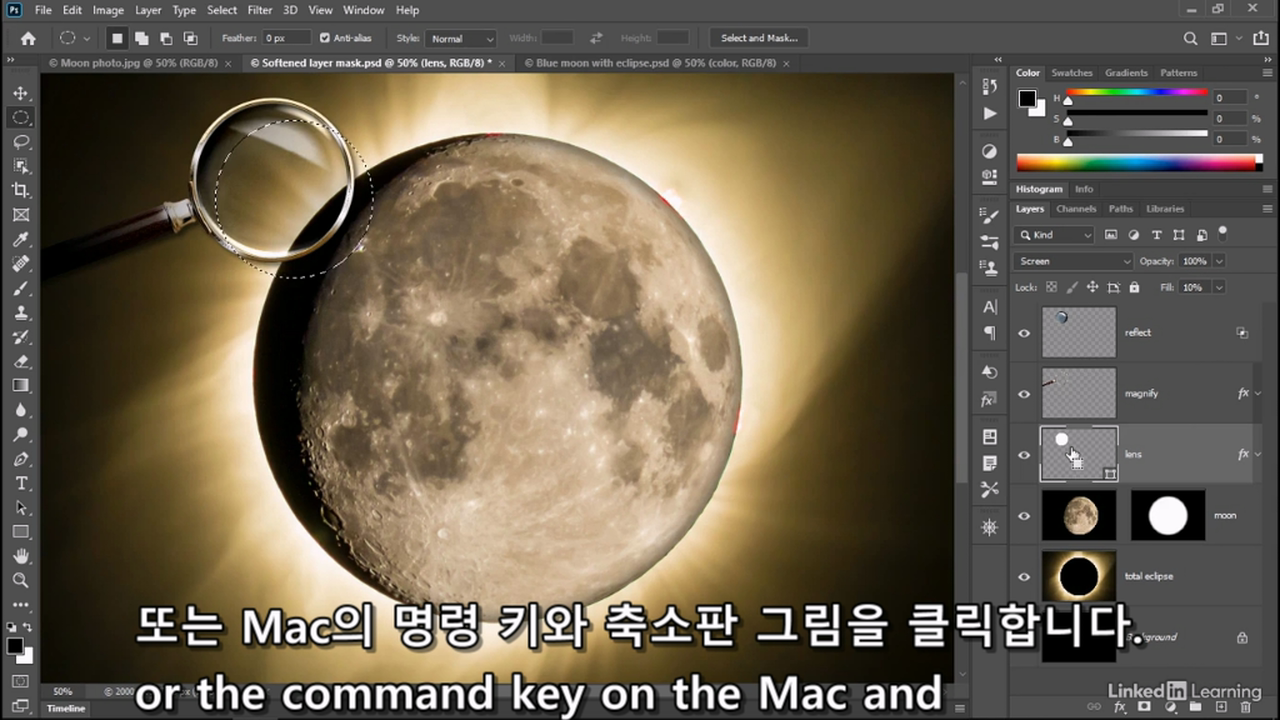Hide the reflect layer
This screenshot has width=1280, height=720.
pos(1024,333)
